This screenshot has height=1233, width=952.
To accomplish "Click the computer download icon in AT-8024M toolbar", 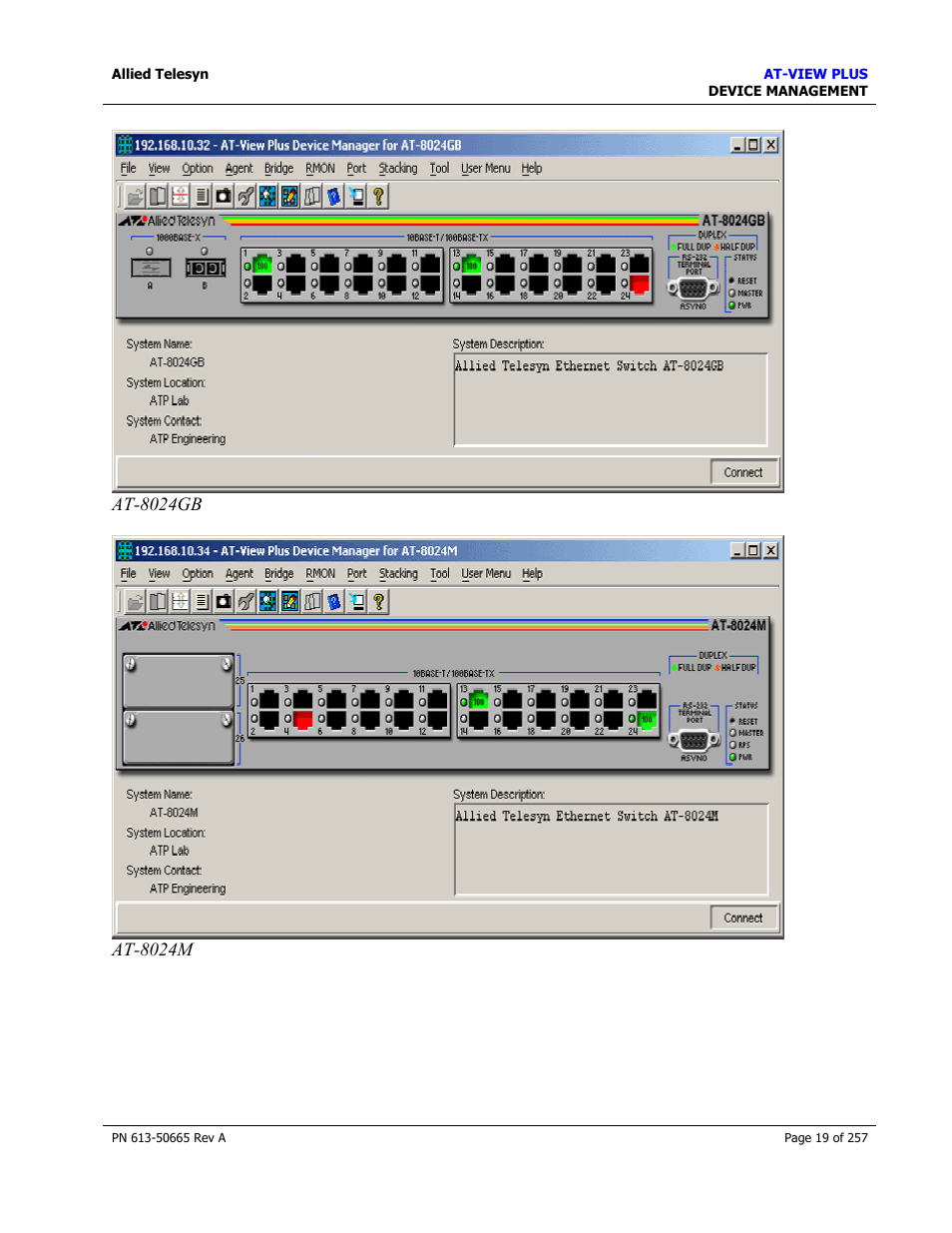I will pyautogui.click(x=356, y=601).
